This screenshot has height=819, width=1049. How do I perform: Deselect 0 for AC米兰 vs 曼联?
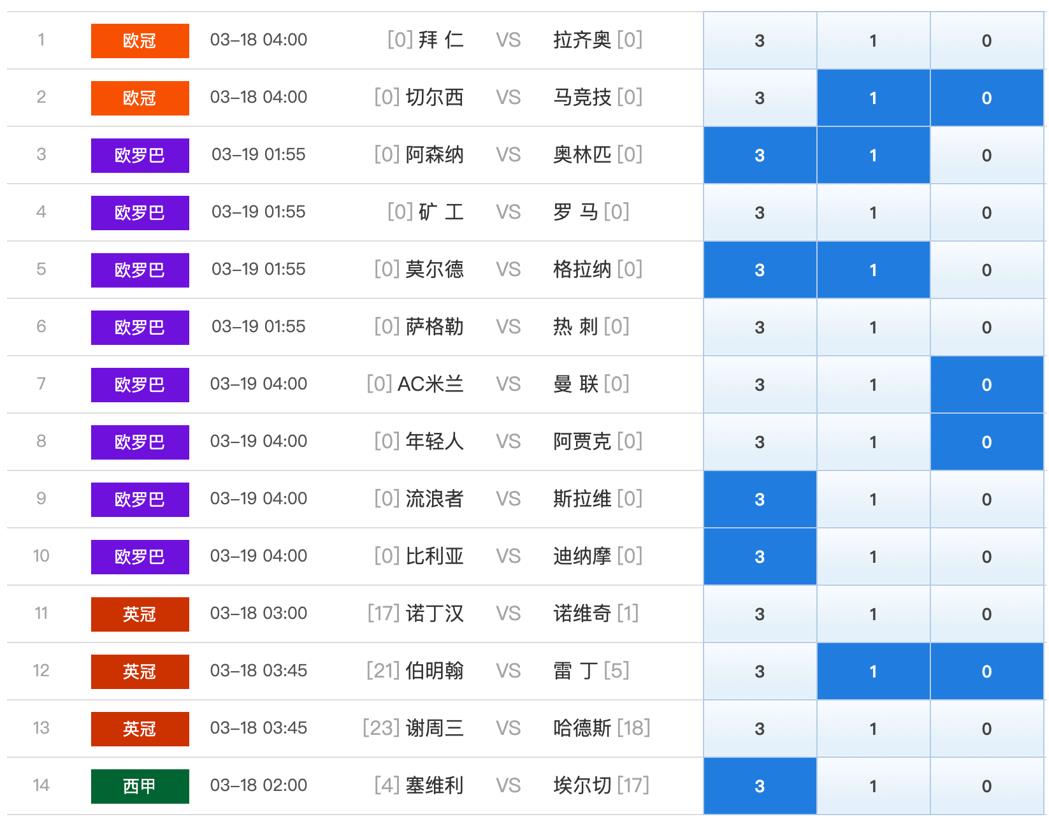pos(987,385)
